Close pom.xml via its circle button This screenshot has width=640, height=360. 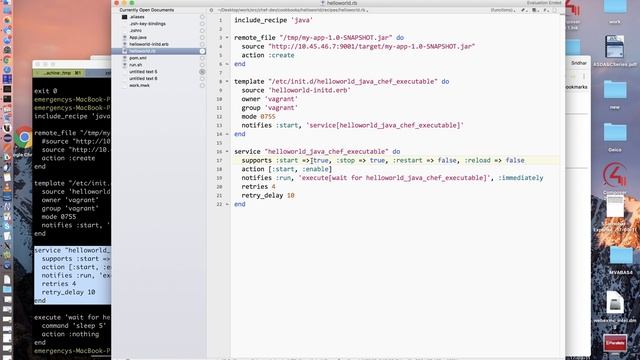coord(202,58)
